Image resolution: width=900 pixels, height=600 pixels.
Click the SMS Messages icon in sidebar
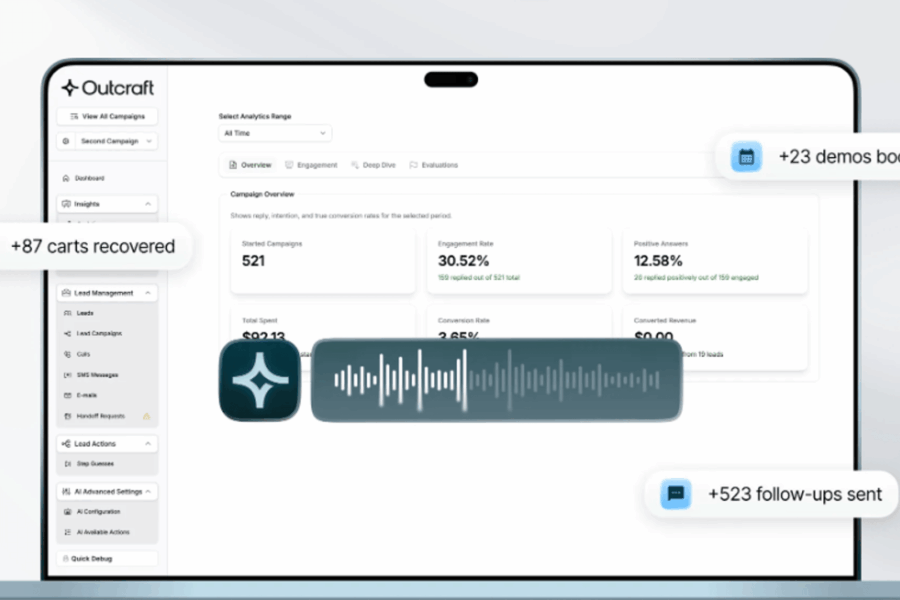coord(67,375)
